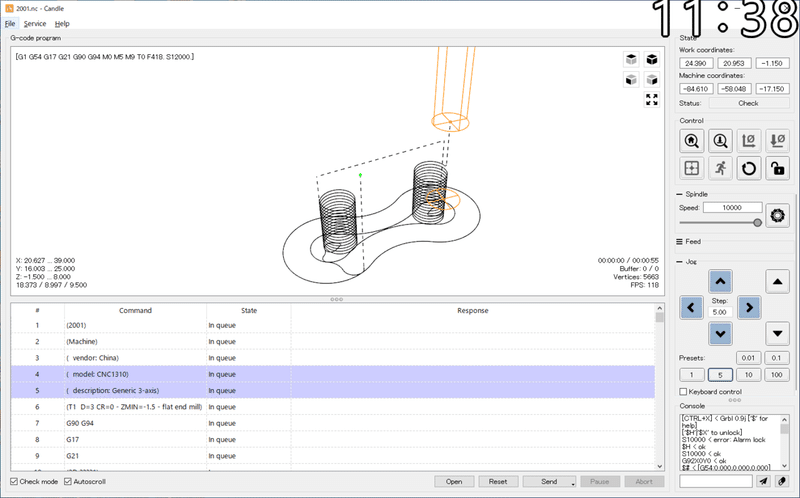Clear console with eraser icon
This screenshot has height=498, width=800.
click(x=782, y=481)
